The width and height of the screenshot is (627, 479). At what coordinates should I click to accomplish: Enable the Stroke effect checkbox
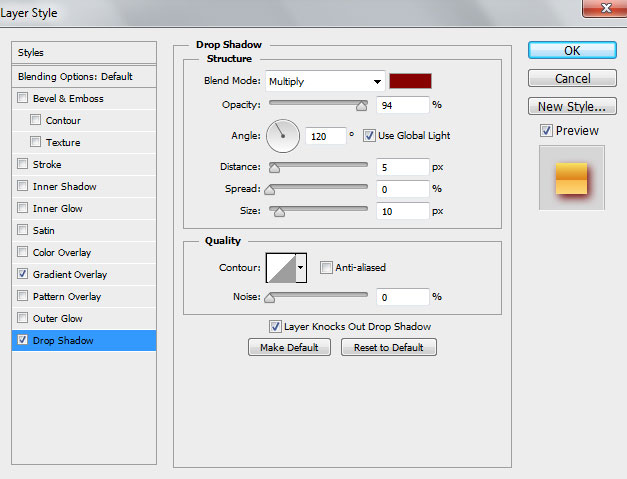[x=22, y=164]
